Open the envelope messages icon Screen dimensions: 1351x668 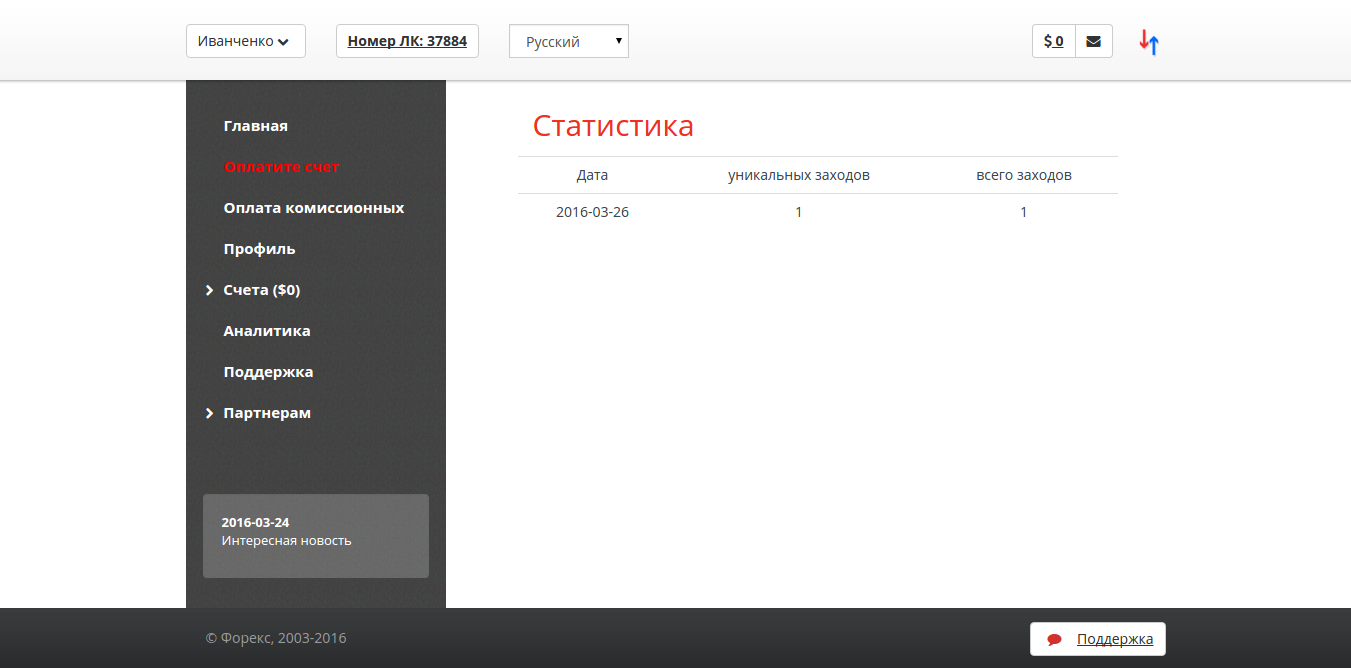tap(1094, 41)
